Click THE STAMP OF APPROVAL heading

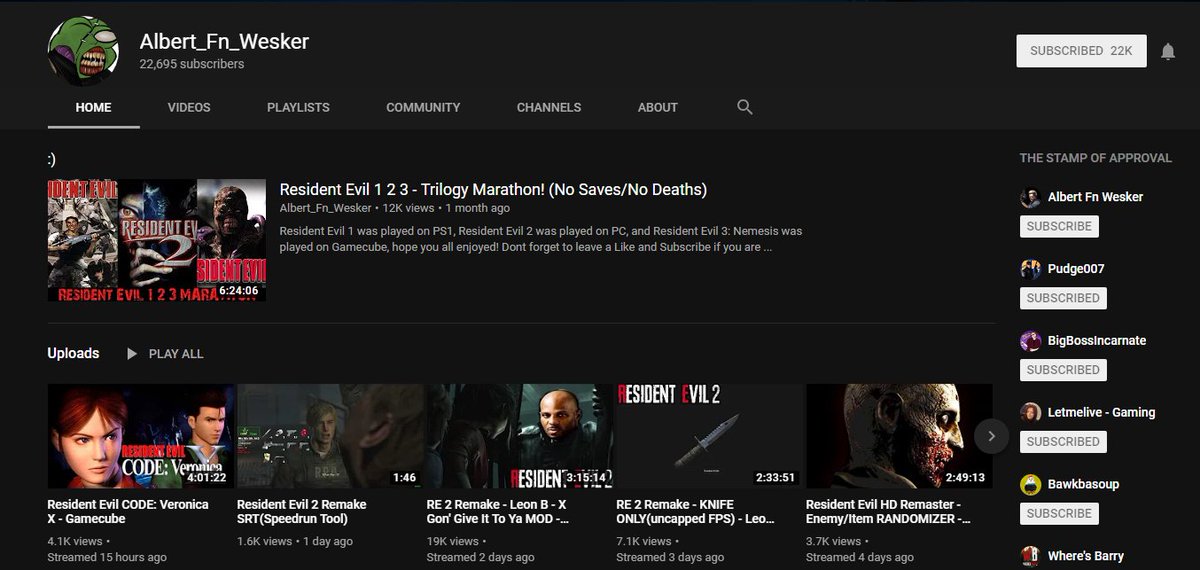coord(1095,158)
